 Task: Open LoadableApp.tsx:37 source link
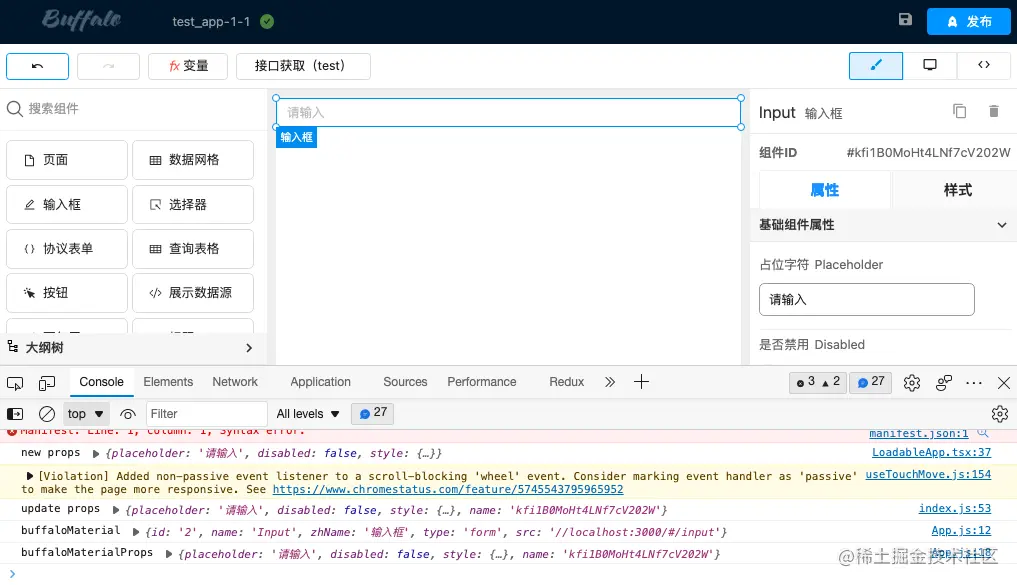931,453
